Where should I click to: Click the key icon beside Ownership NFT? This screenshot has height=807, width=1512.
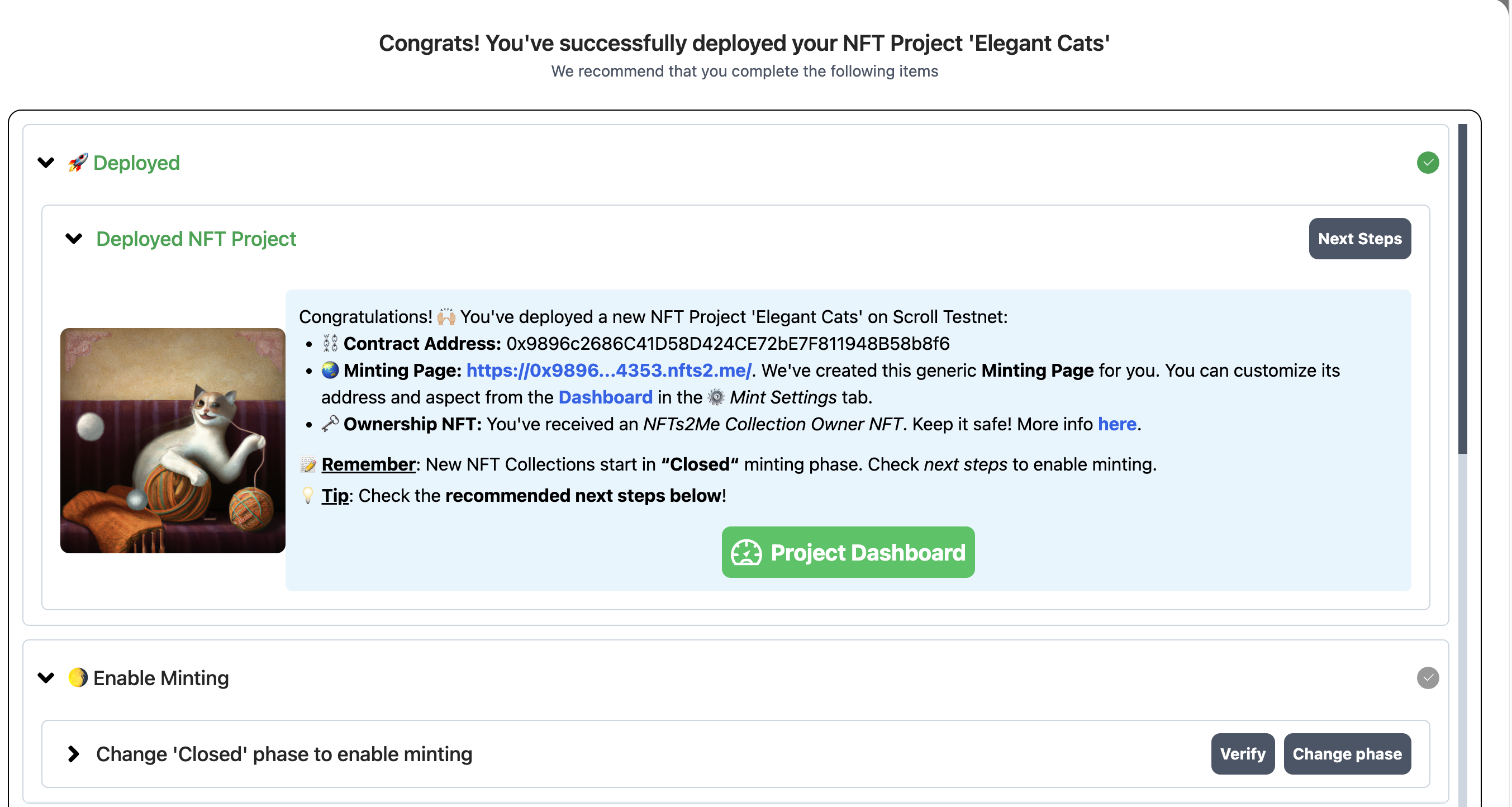click(330, 424)
